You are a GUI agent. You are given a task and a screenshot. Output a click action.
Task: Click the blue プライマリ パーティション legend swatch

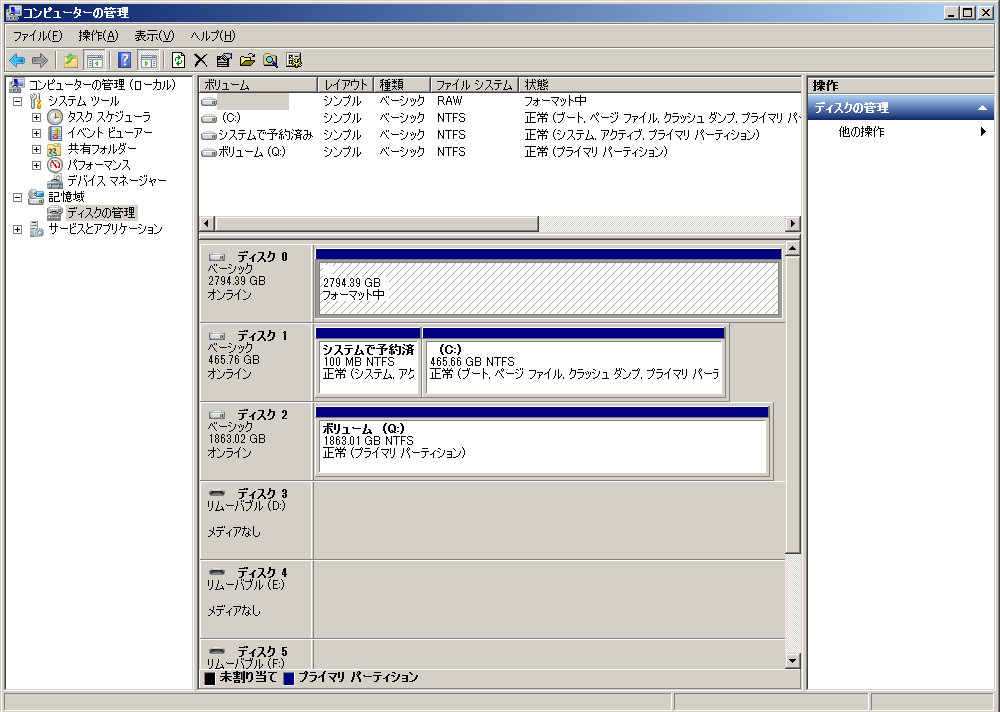(x=288, y=678)
